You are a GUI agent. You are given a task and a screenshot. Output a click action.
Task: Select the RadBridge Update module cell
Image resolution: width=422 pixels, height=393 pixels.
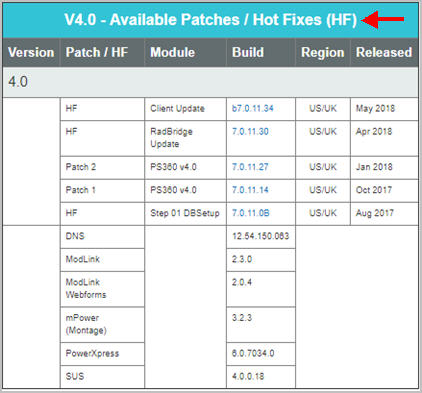click(185, 138)
